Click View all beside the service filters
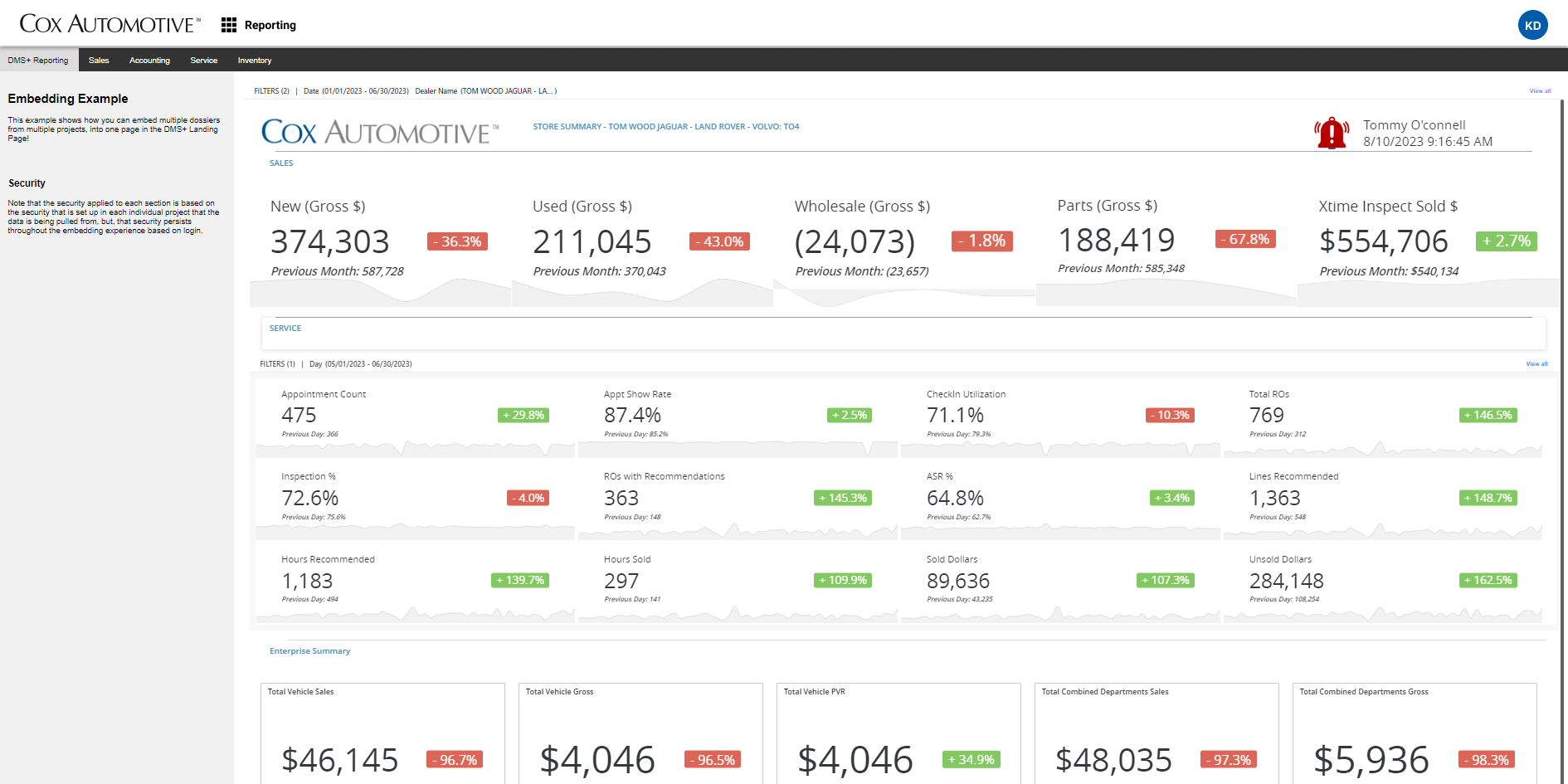Image resolution: width=1568 pixels, height=784 pixels. tap(1536, 363)
